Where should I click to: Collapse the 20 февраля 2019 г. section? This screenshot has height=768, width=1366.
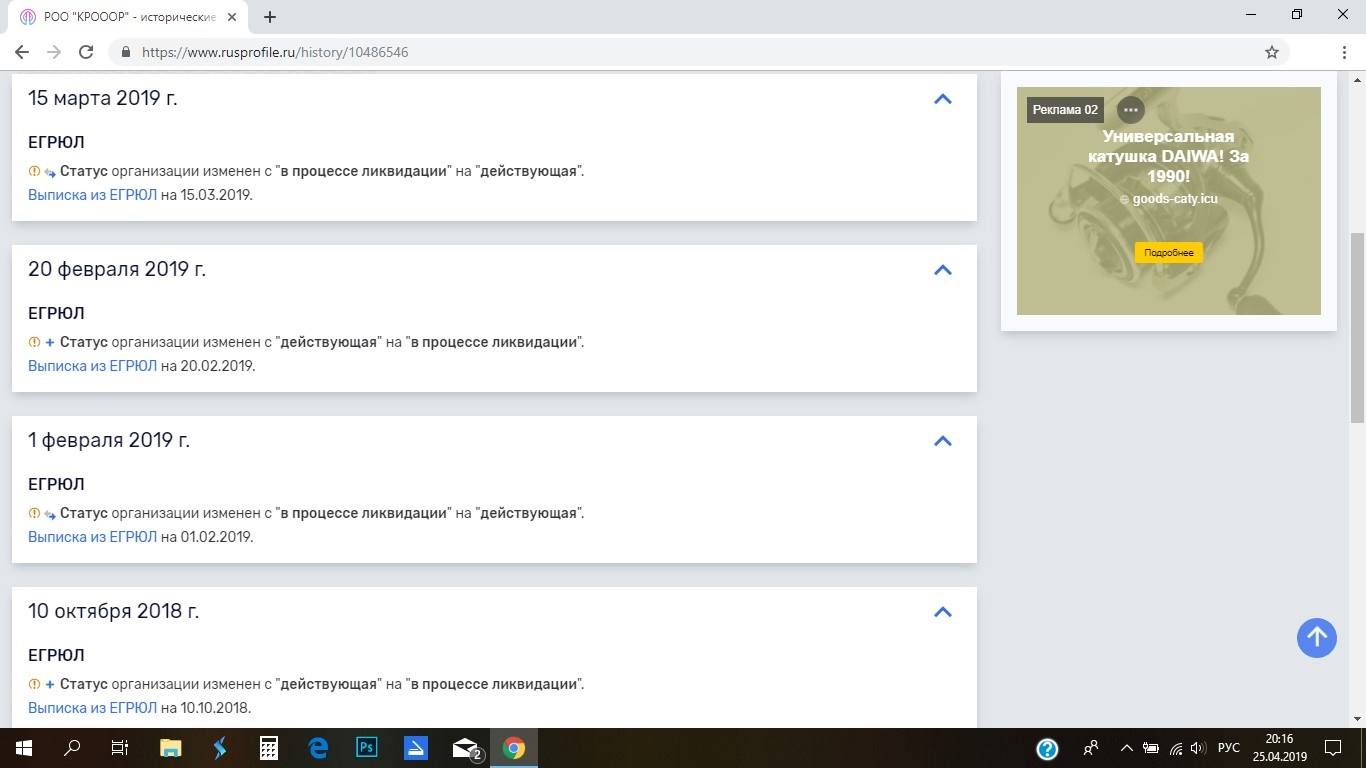tap(942, 270)
